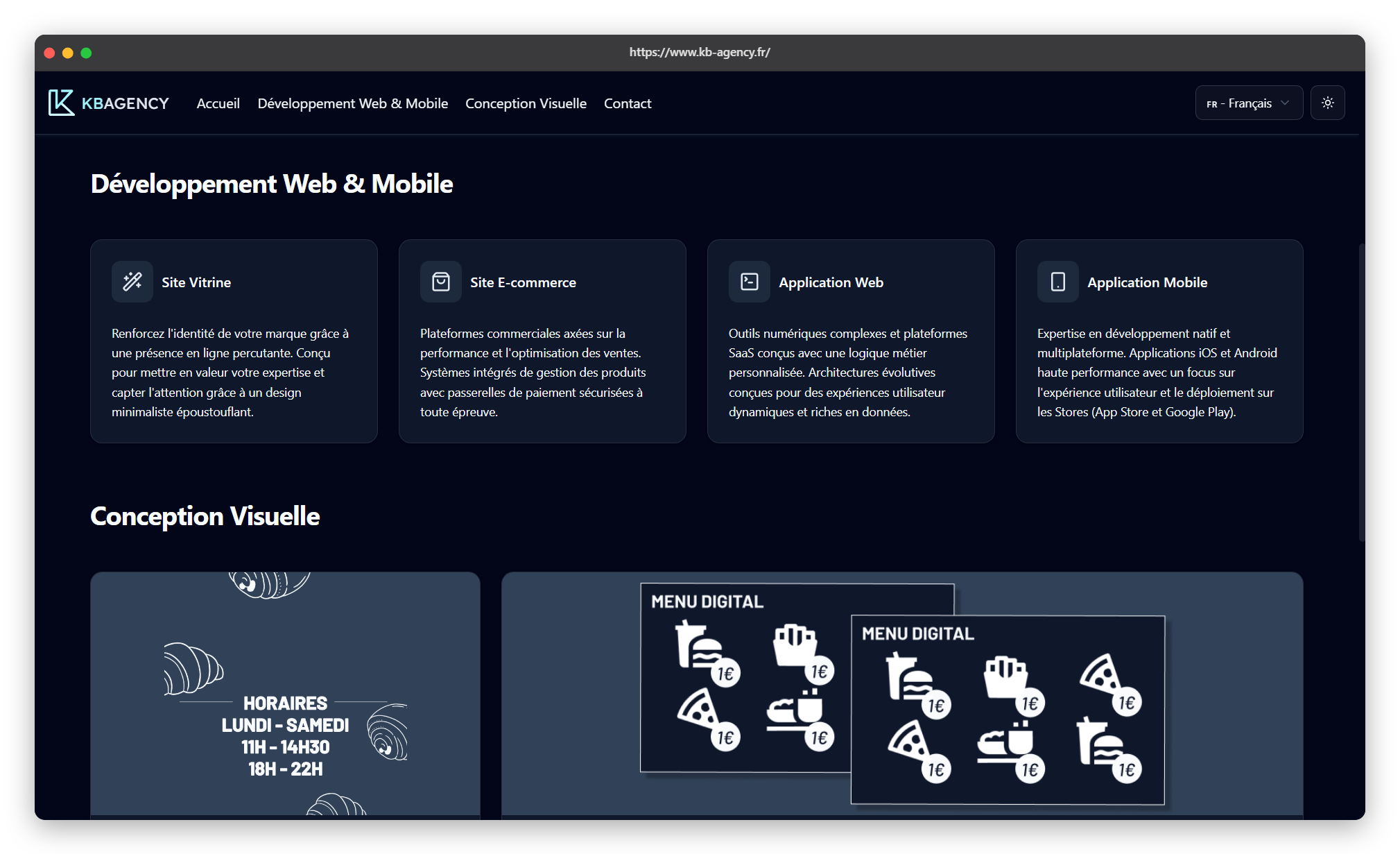Open the Conception Visuelle section link
This screenshot has height=854, width=1400.
[x=526, y=103]
